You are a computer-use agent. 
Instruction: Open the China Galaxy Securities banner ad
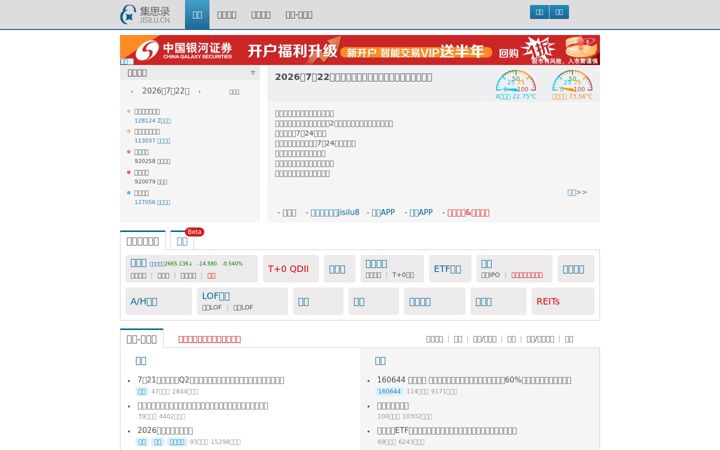click(x=360, y=50)
